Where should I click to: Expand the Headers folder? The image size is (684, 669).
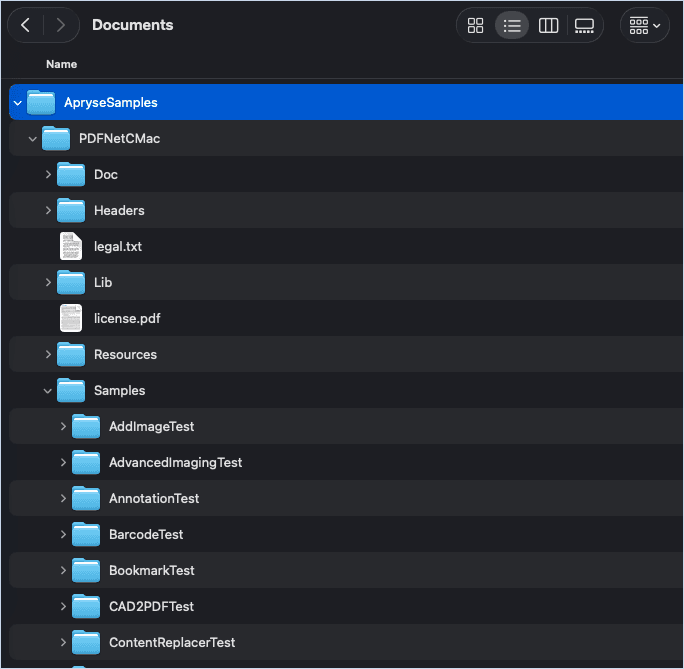coord(48,211)
